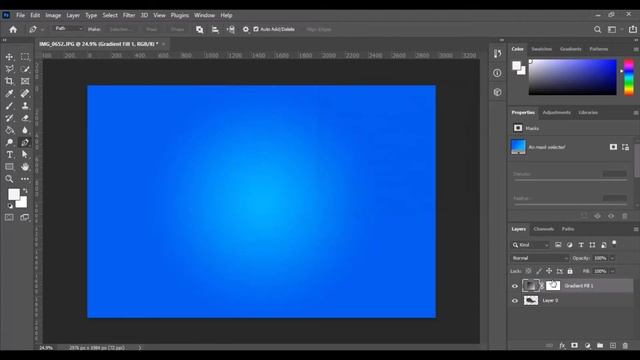Open the workspace switcher icon dropdown

click(615, 29)
